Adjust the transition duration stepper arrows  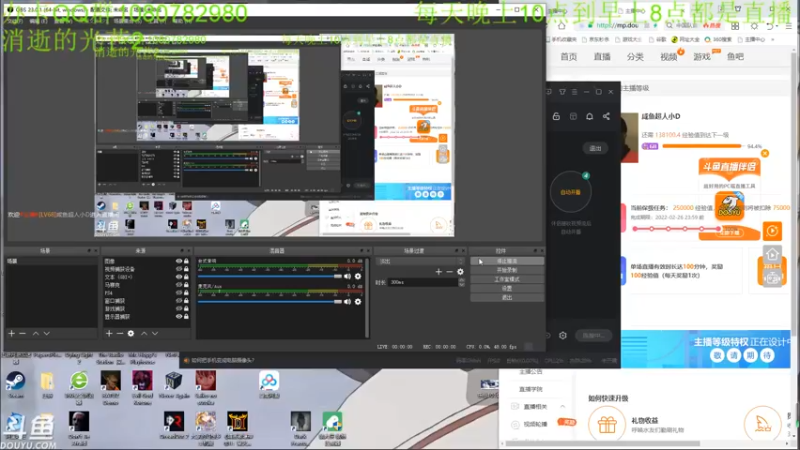(x=462, y=282)
